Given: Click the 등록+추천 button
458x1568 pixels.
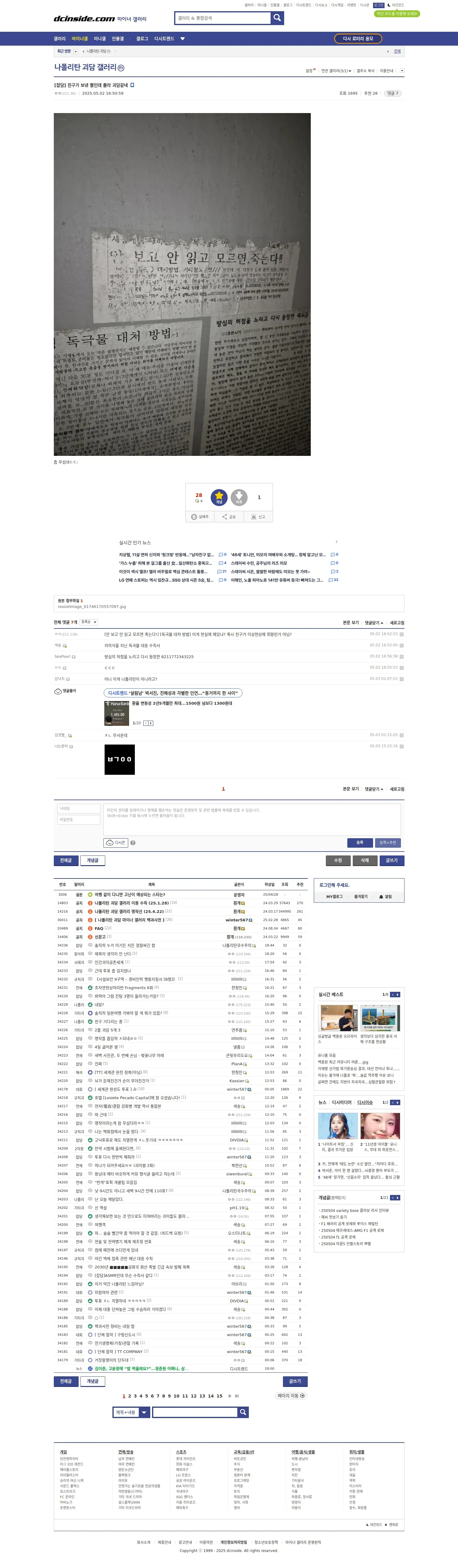Looking at the screenshot, I should click(x=387, y=842).
